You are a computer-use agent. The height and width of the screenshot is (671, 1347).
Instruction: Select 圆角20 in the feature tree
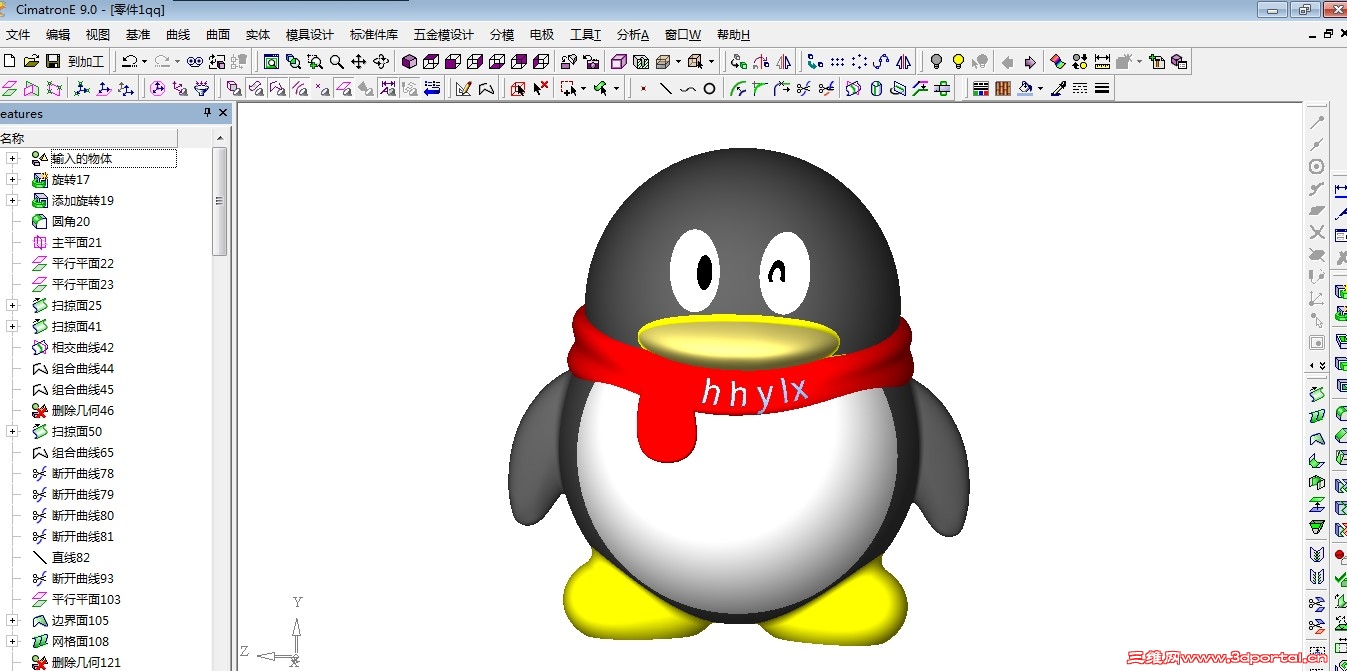pyautogui.click(x=71, y=221)
